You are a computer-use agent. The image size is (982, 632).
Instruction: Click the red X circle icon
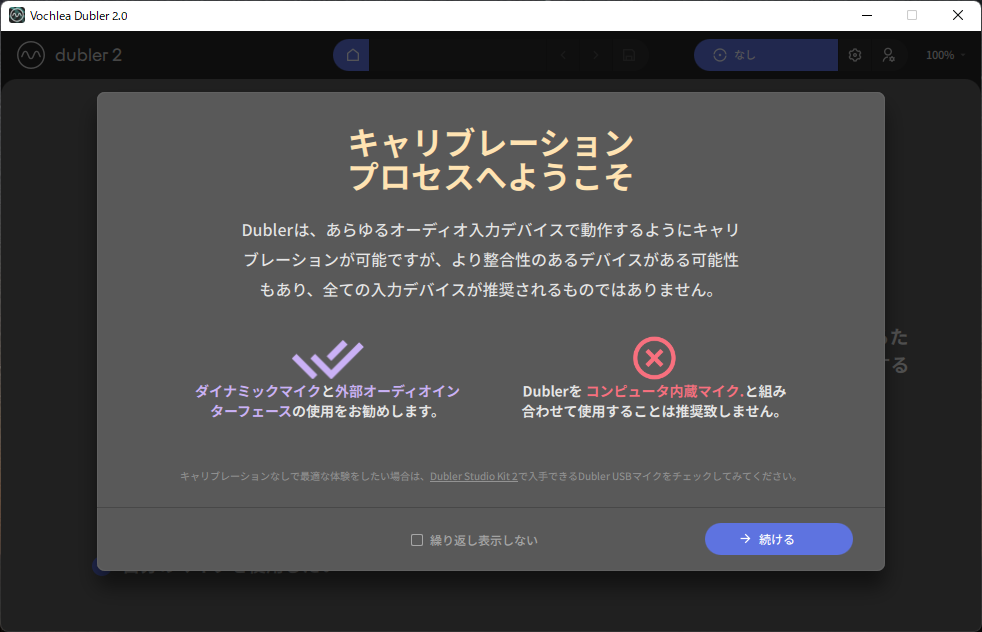coord(654,358)
